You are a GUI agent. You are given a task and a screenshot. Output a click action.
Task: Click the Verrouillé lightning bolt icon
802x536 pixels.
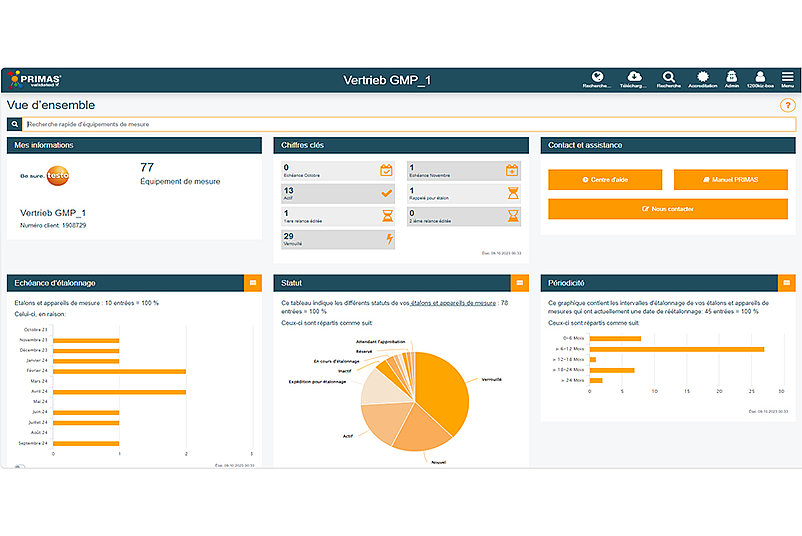pyautogui.click(x=389, y=239)
